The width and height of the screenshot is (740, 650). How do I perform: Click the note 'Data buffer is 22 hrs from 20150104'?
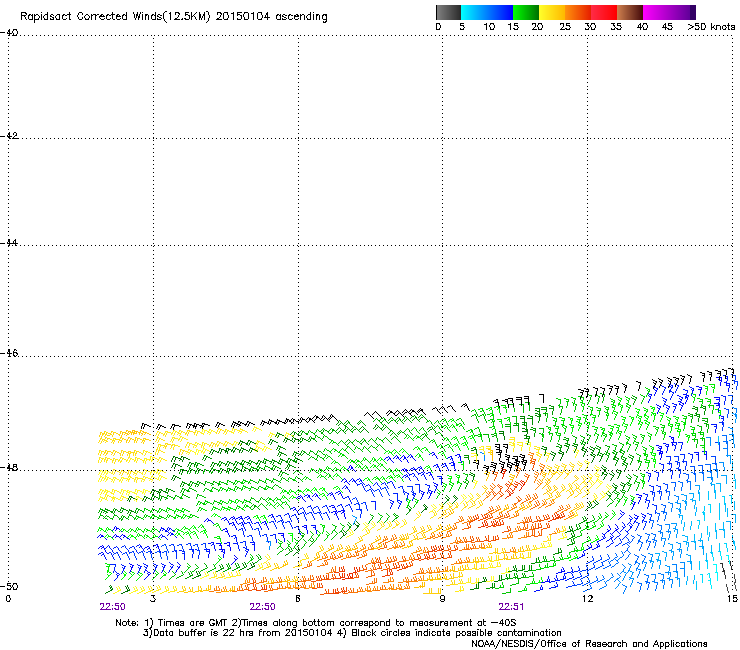tap(243, 633)
